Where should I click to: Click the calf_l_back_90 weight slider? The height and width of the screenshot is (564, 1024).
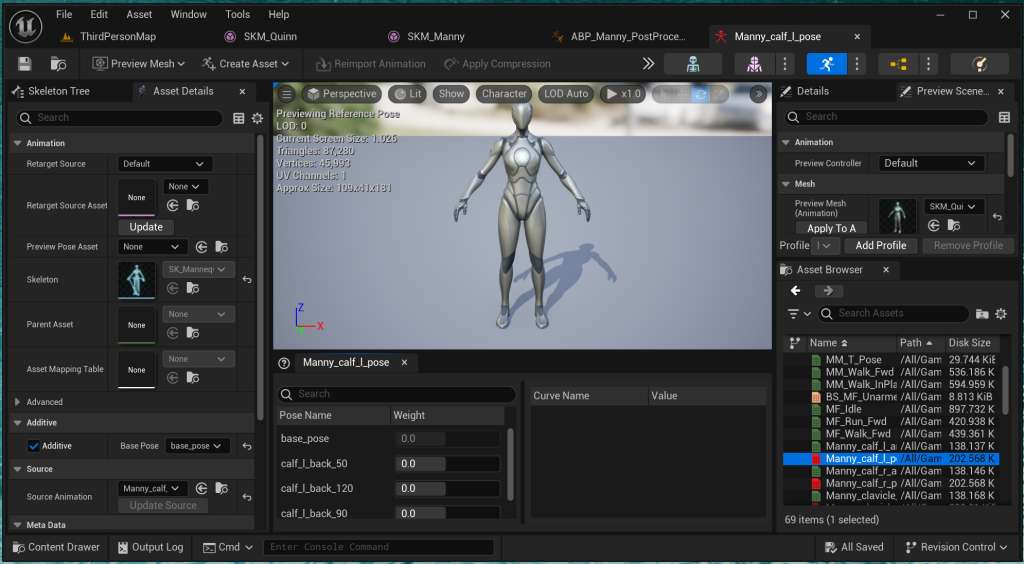tap(447, 513)
